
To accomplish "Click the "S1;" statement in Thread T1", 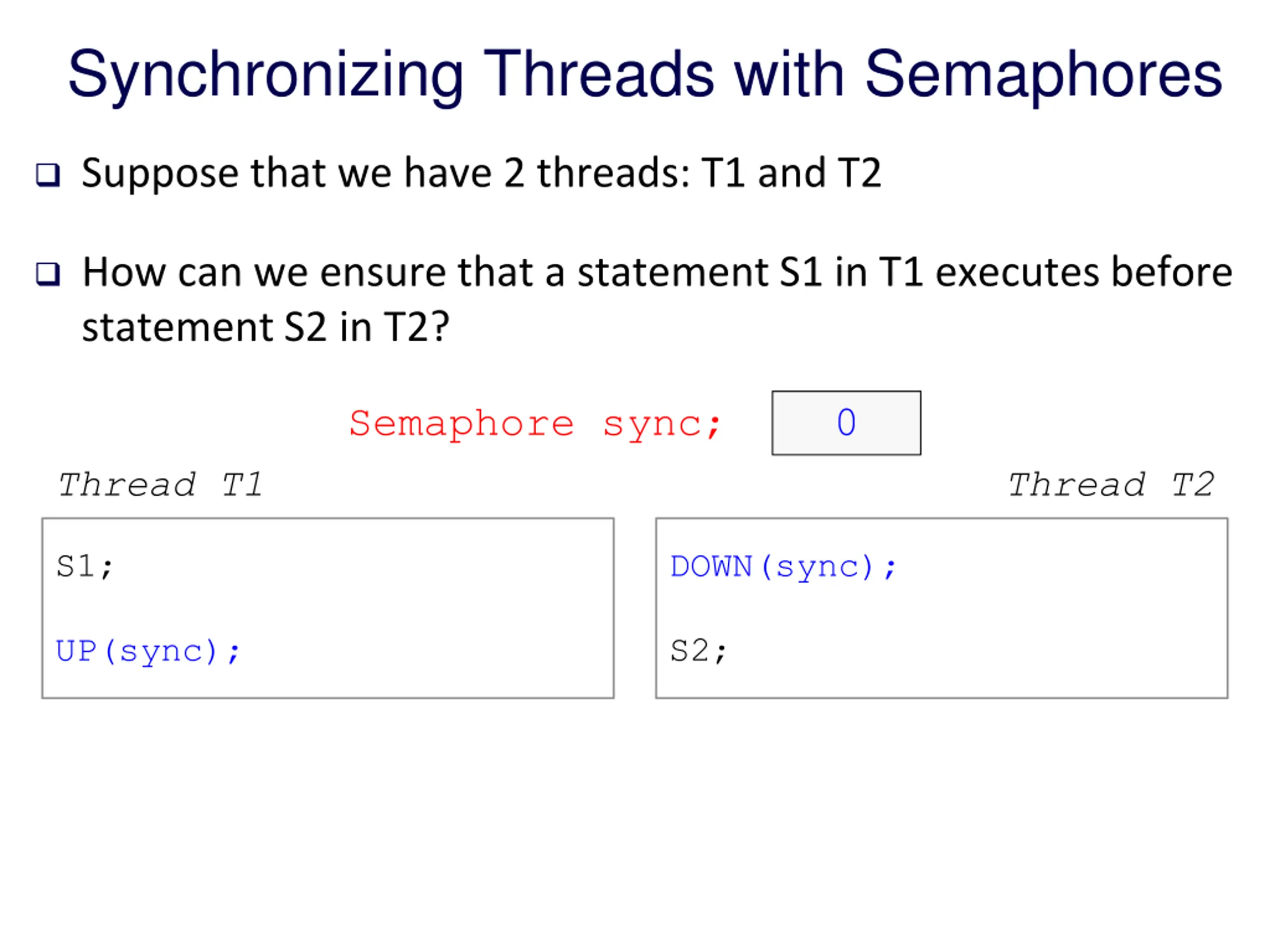I will point(84,566).
